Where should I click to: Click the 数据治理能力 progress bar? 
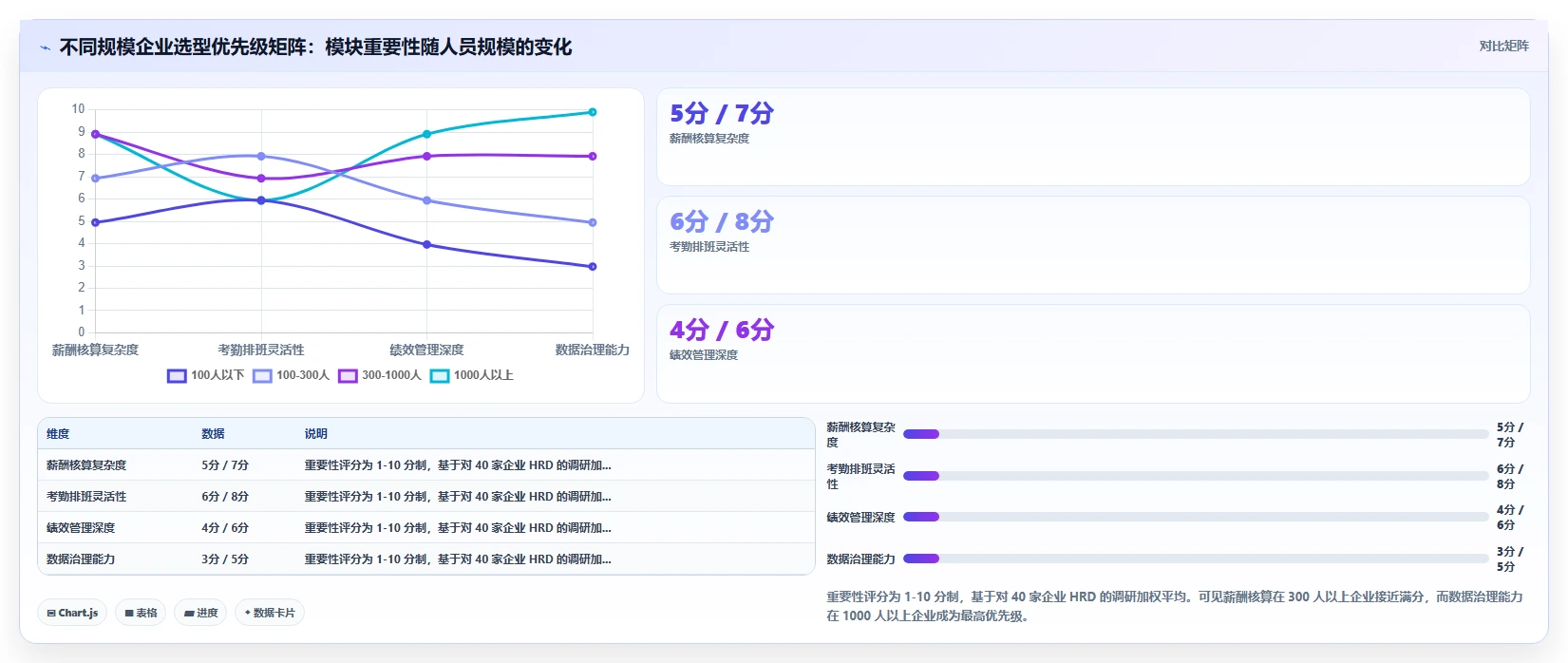[x=1196, y=559]
